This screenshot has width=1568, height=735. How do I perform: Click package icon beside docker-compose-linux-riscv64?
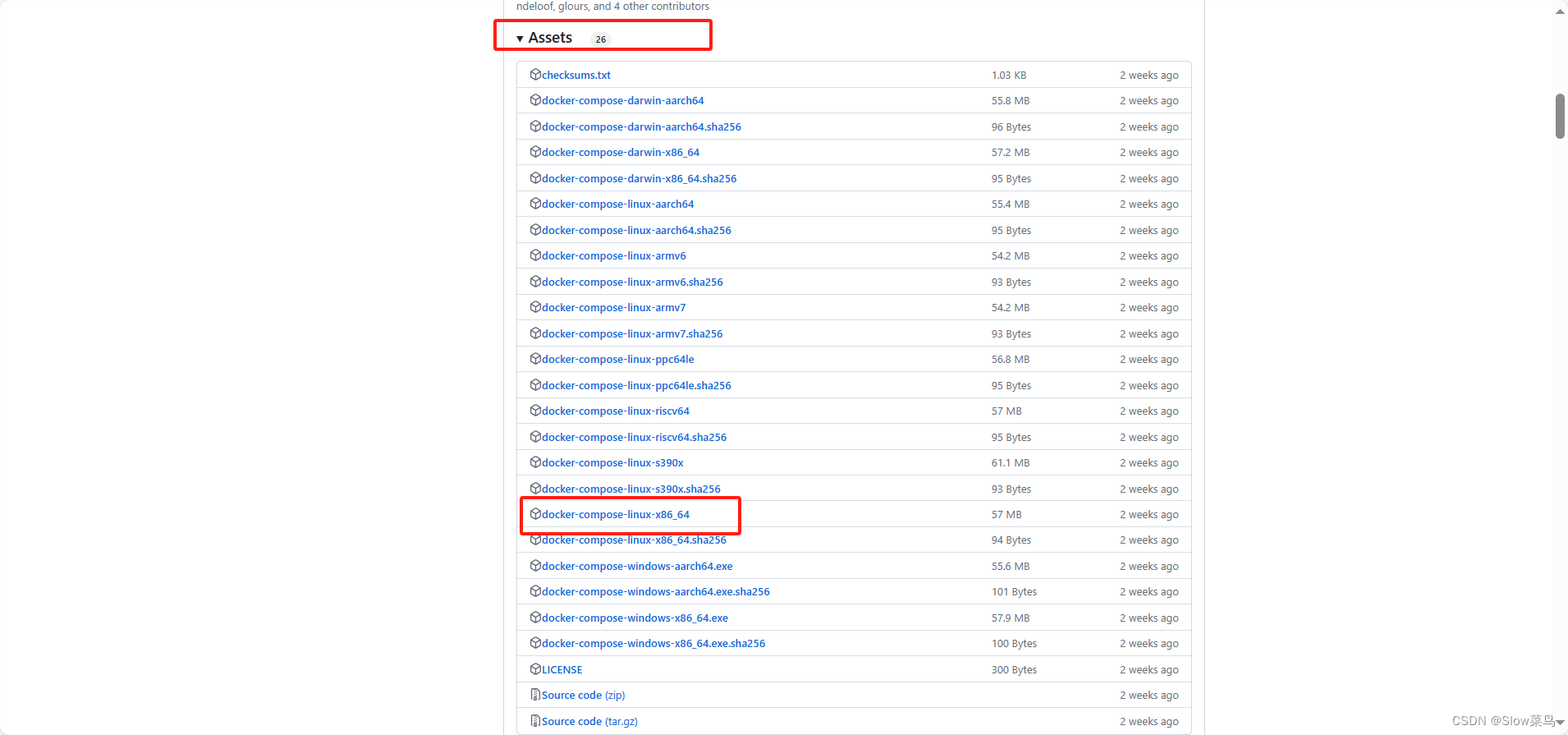535,411
